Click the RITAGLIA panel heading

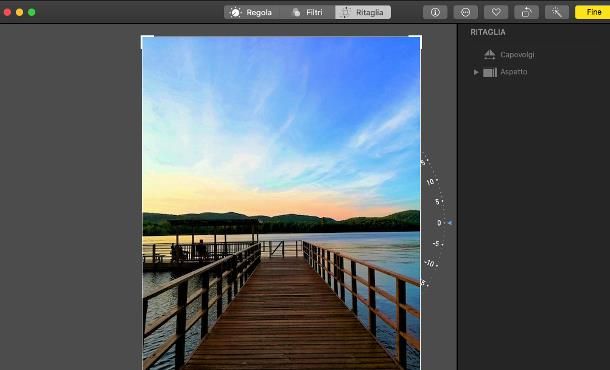(488, 32)
